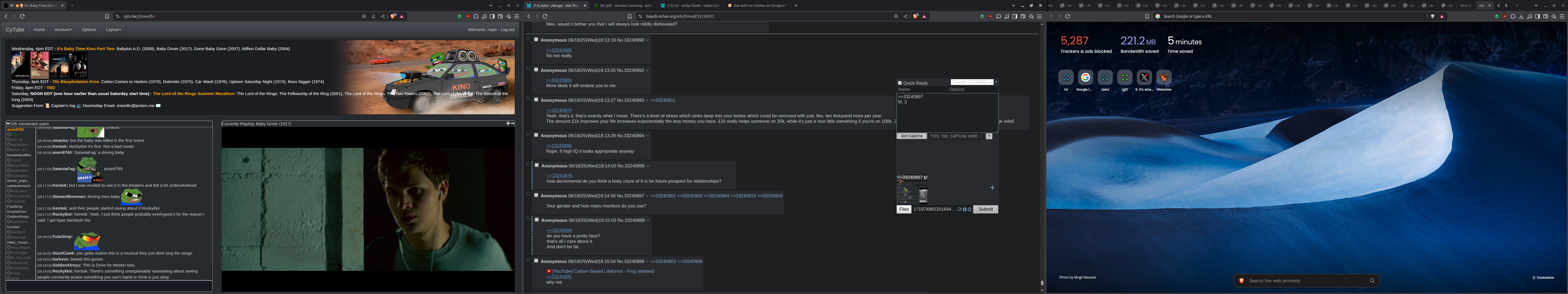This screenshot has width=1568, height=294.
Task: Expand video player with plus icon
Action: [508, 124]
